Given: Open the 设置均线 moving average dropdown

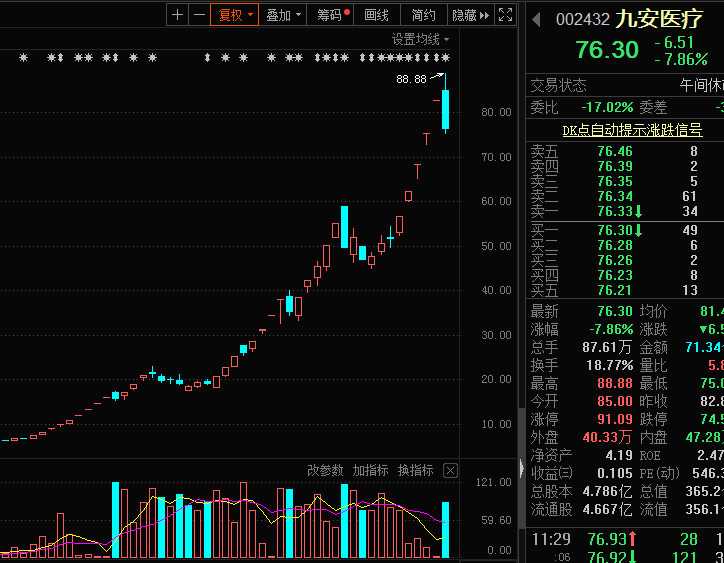Looking at the screenshot, I should click(420, 39).
